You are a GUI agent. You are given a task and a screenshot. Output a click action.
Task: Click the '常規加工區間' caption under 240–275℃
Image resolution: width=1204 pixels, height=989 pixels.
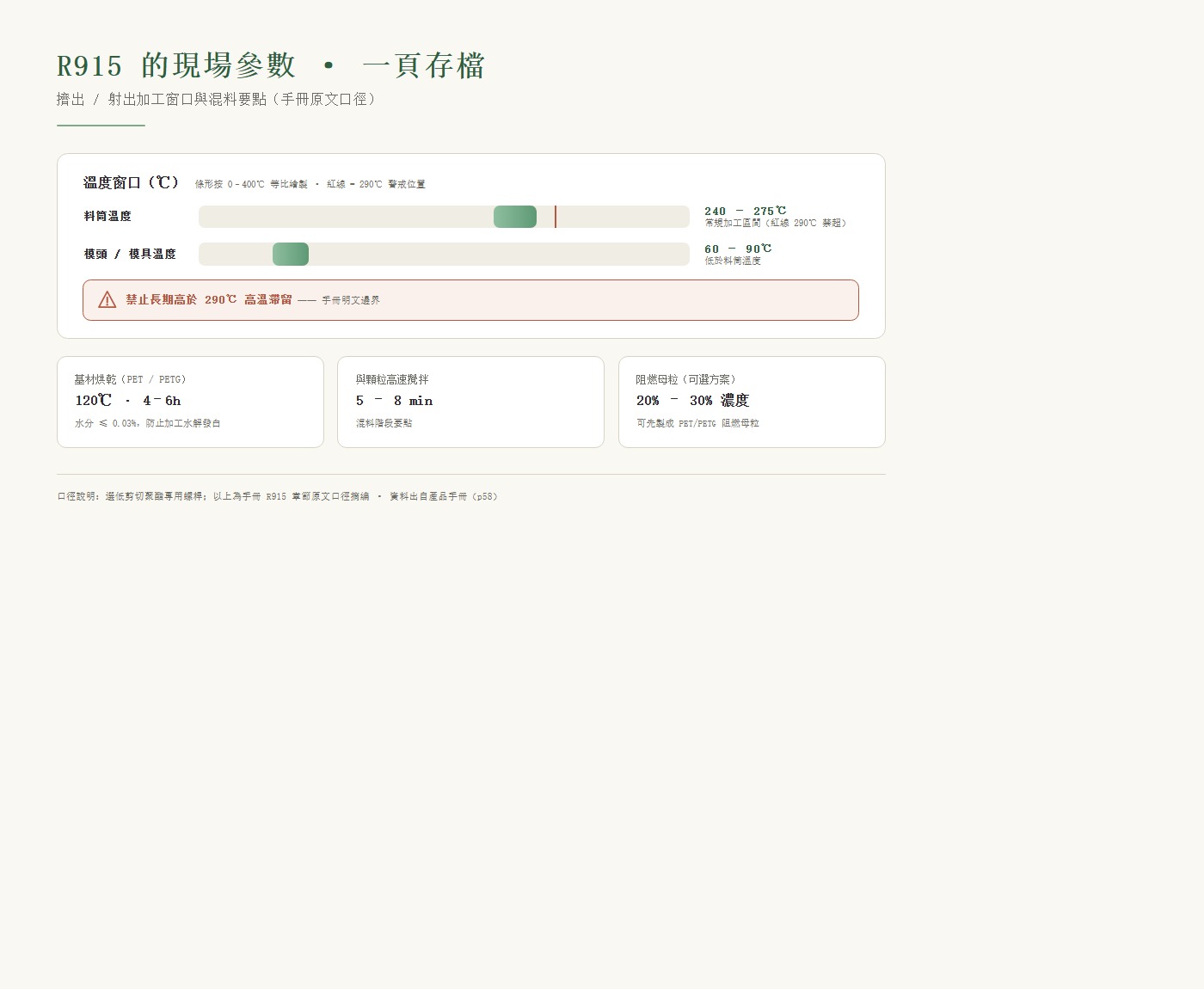[733, 223]
